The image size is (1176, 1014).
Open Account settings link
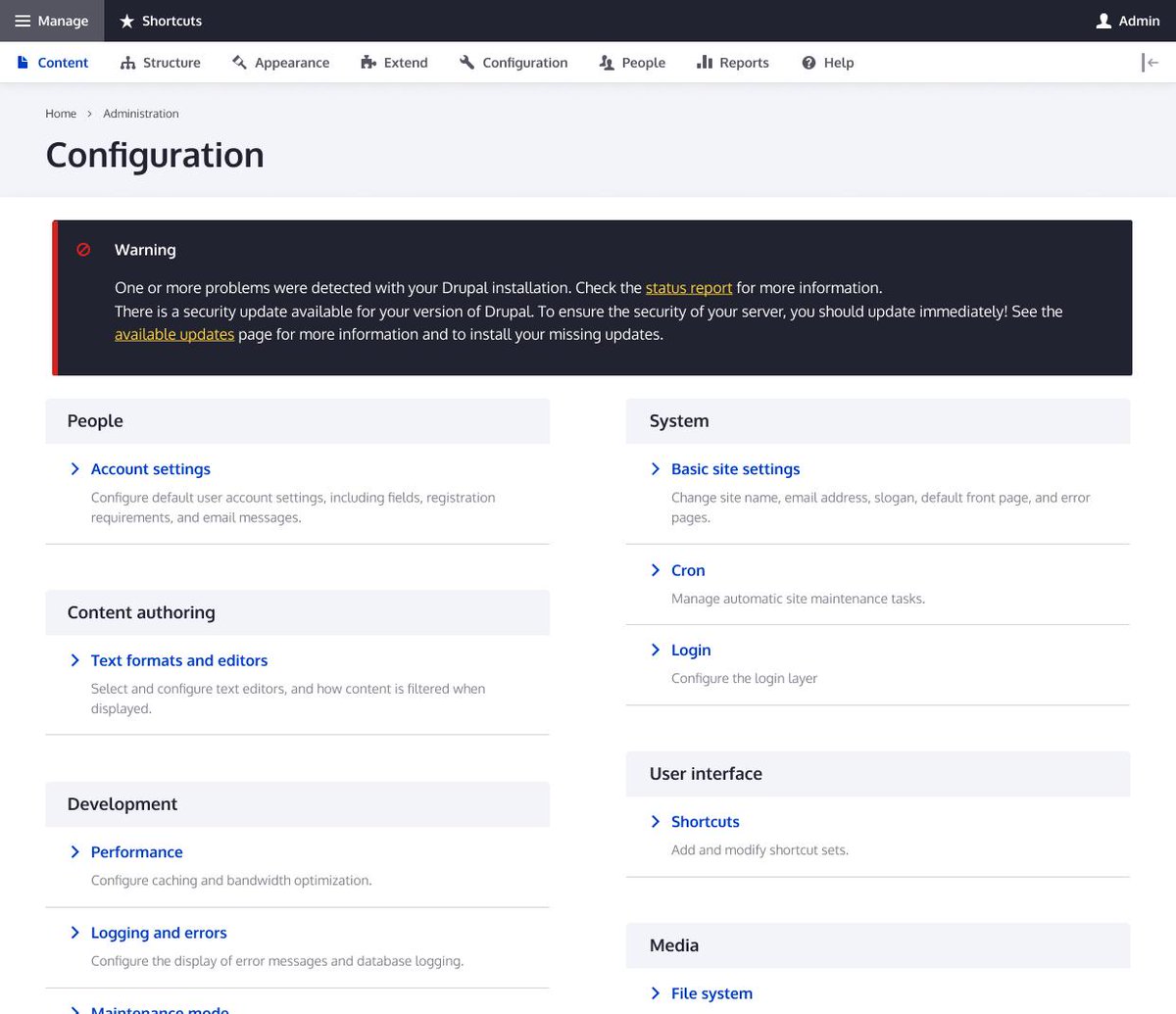tap(151, 469)
